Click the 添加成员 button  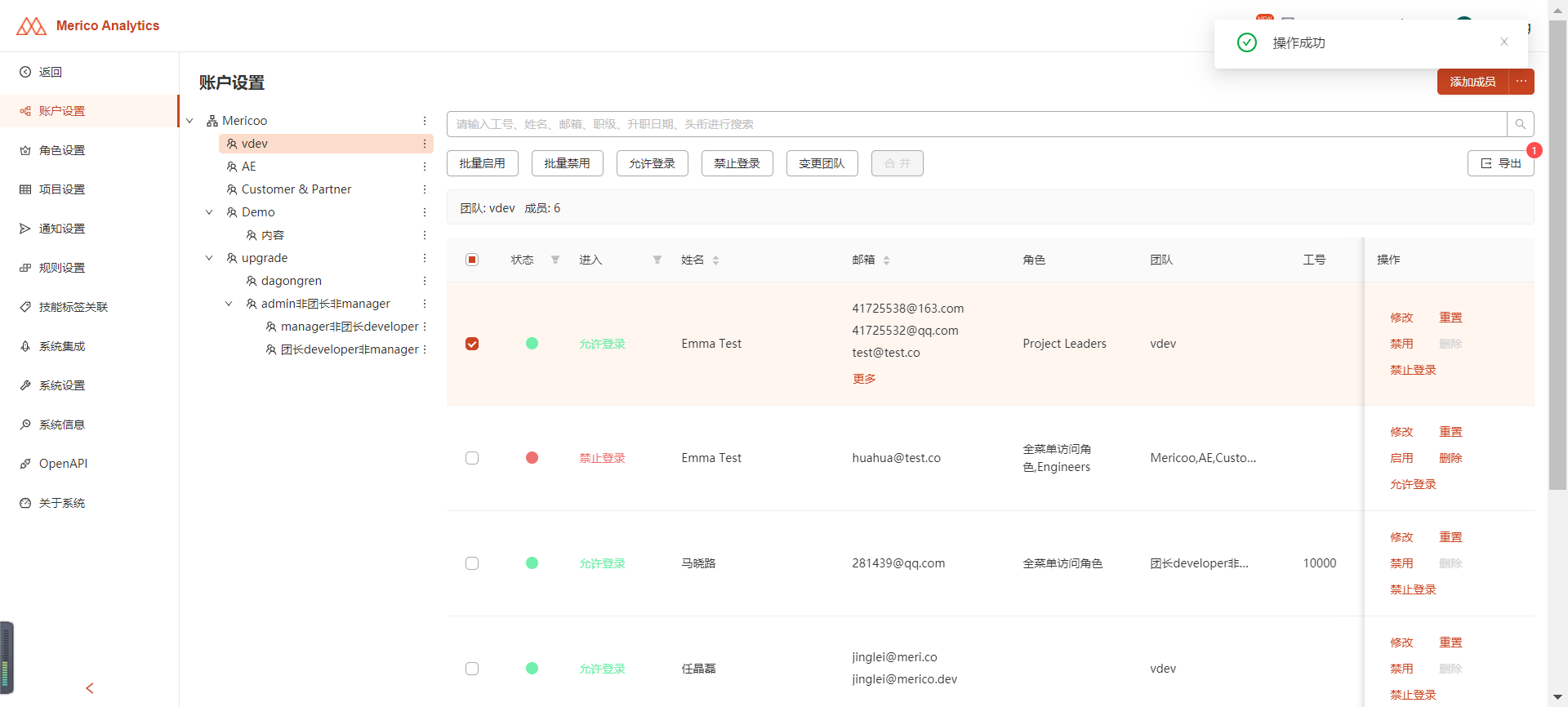1472,82
